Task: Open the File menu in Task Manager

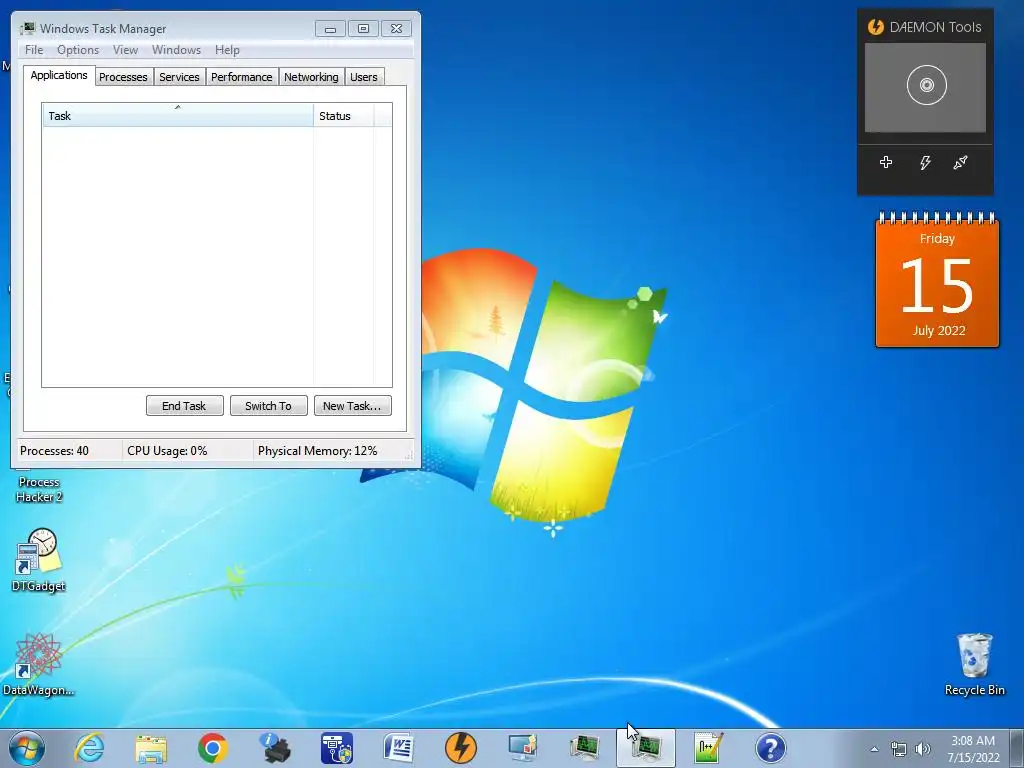Action: click(34, 50)
